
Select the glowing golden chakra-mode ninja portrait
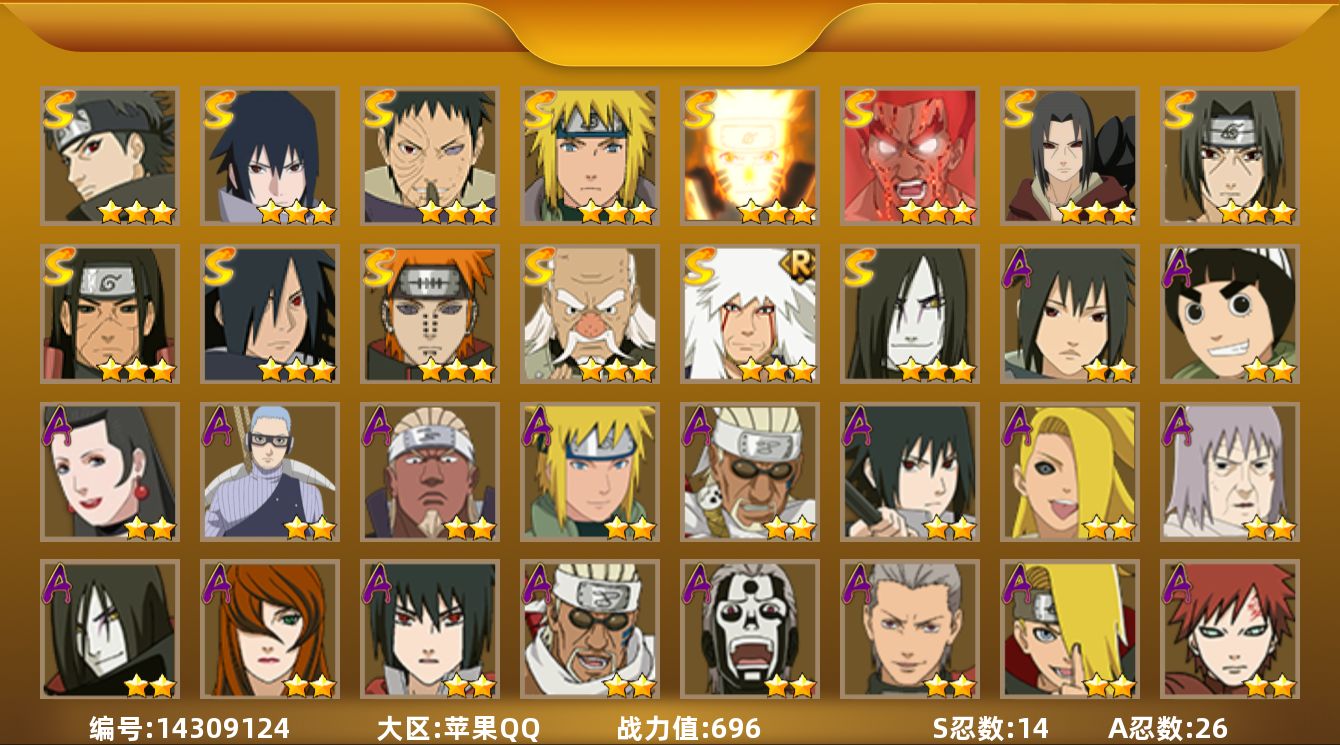pos(750,156)
